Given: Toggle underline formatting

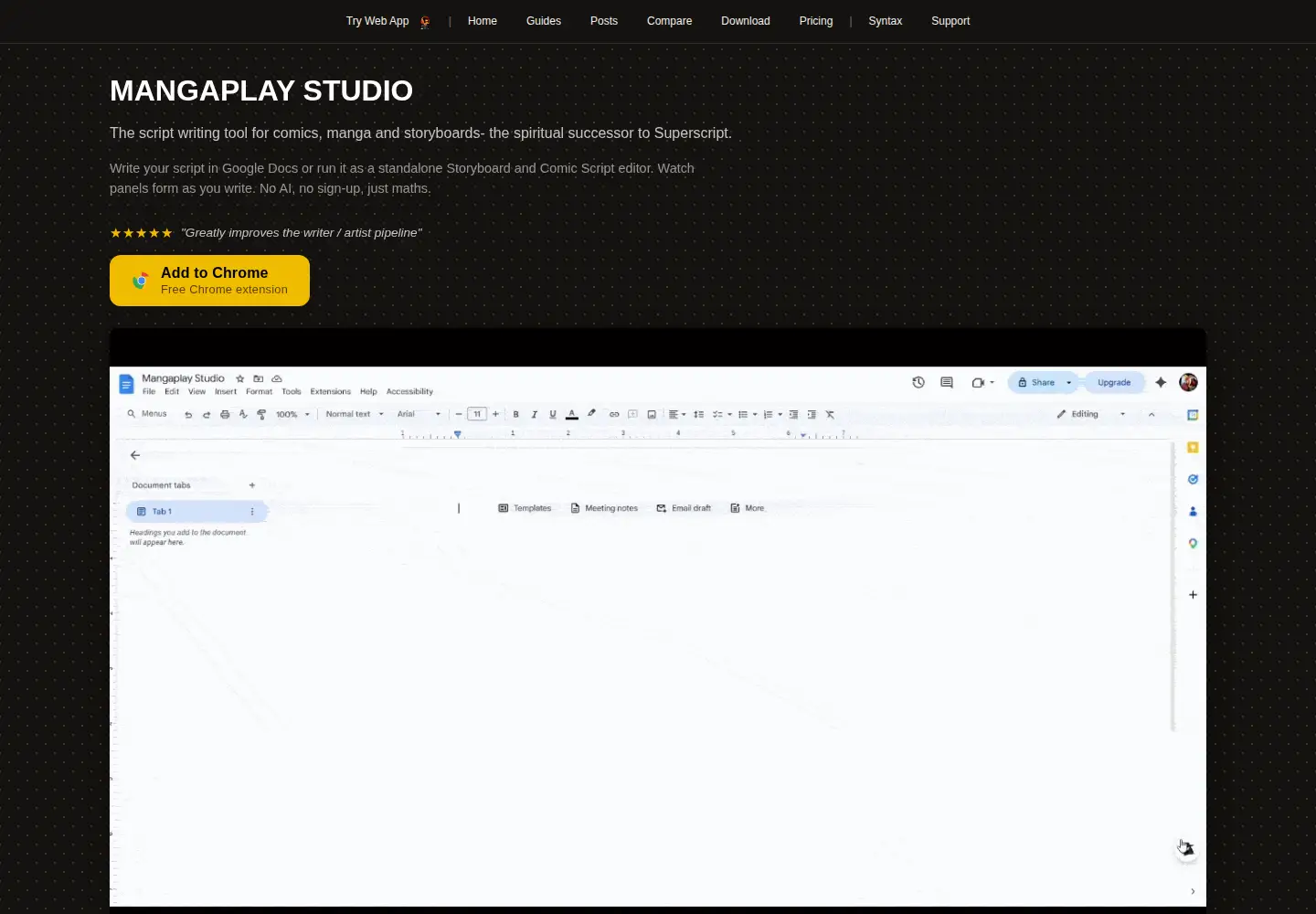Looking at the screenshot, I should (x=552, y=414).
